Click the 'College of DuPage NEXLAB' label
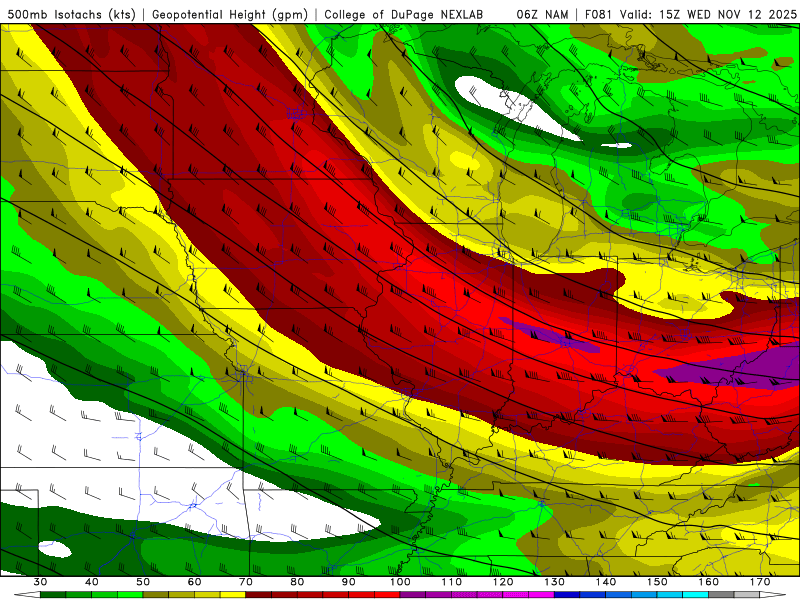This screenshot has height=600, width=800. [x=404, y=15]
